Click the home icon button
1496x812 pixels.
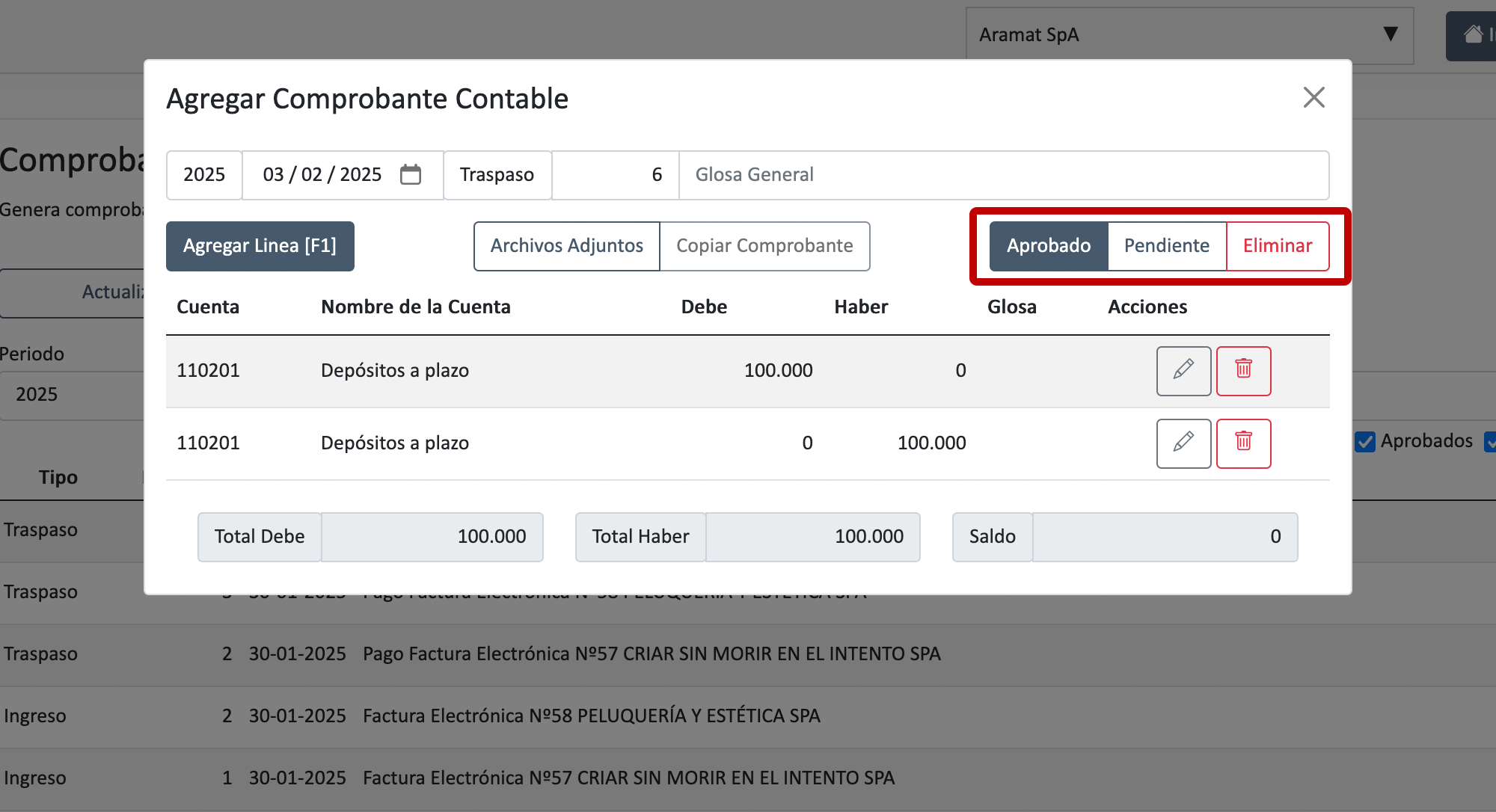pos(1473,34)
